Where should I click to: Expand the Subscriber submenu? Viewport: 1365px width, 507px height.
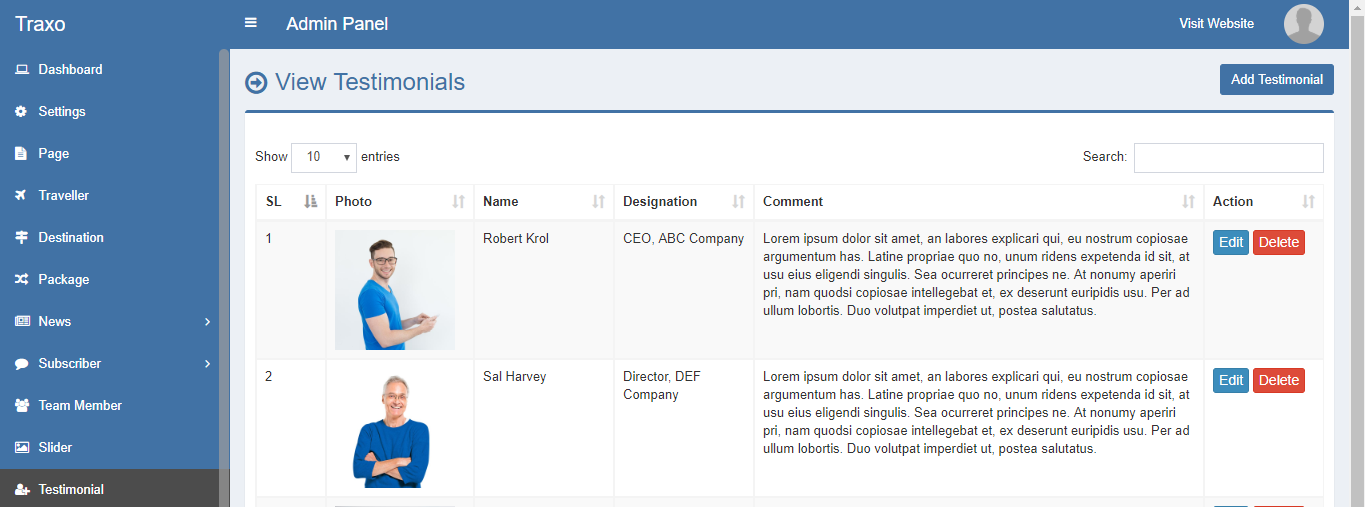tap(207, 364)
